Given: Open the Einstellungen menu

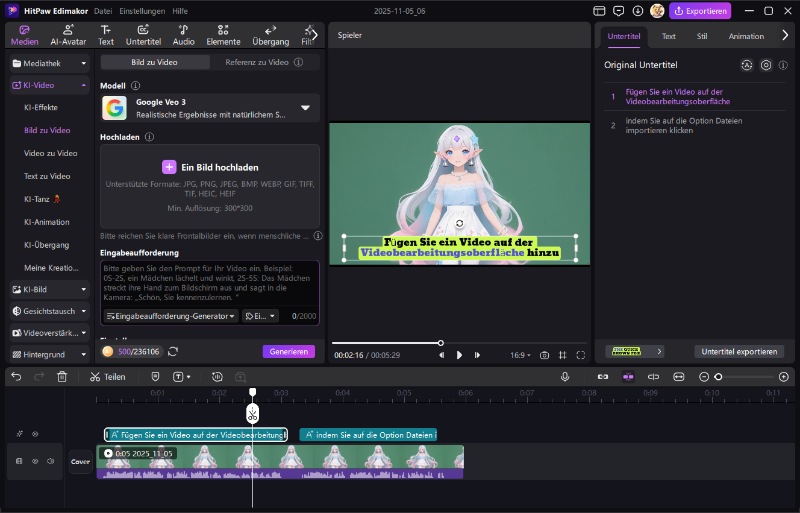Looking at the screenshot, I should click(142, 11).
